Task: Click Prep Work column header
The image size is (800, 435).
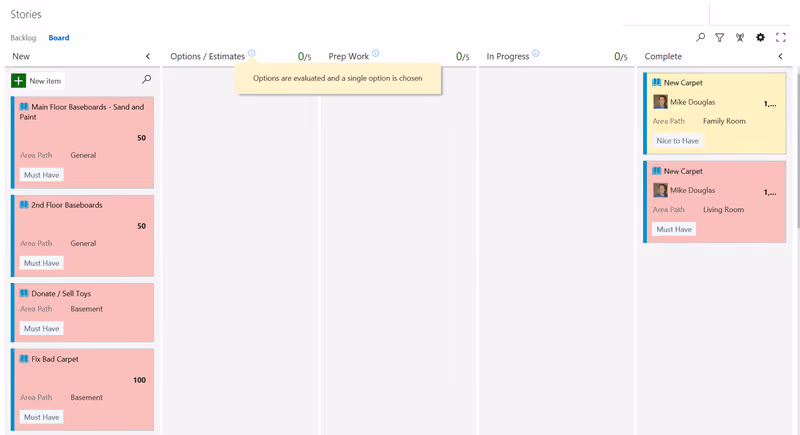Action: click(348, 56)
